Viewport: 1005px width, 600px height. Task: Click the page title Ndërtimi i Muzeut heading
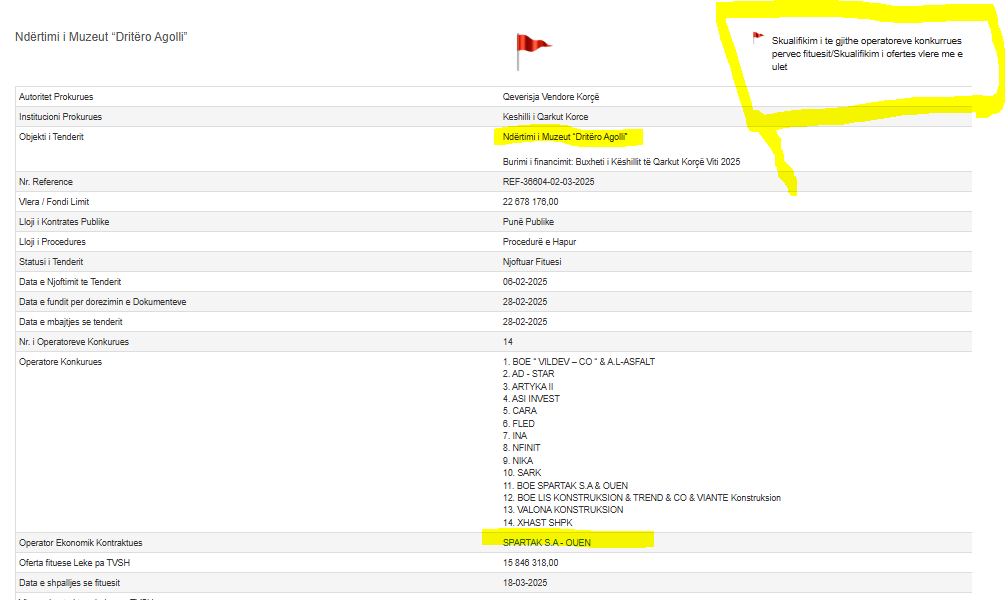coord(102,37)
